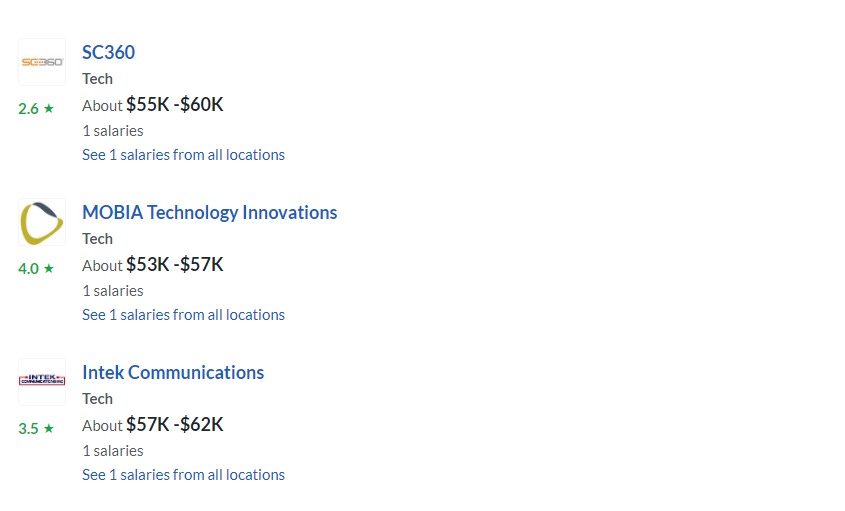Open Intek Communications company page

click(x=173, y=372)
